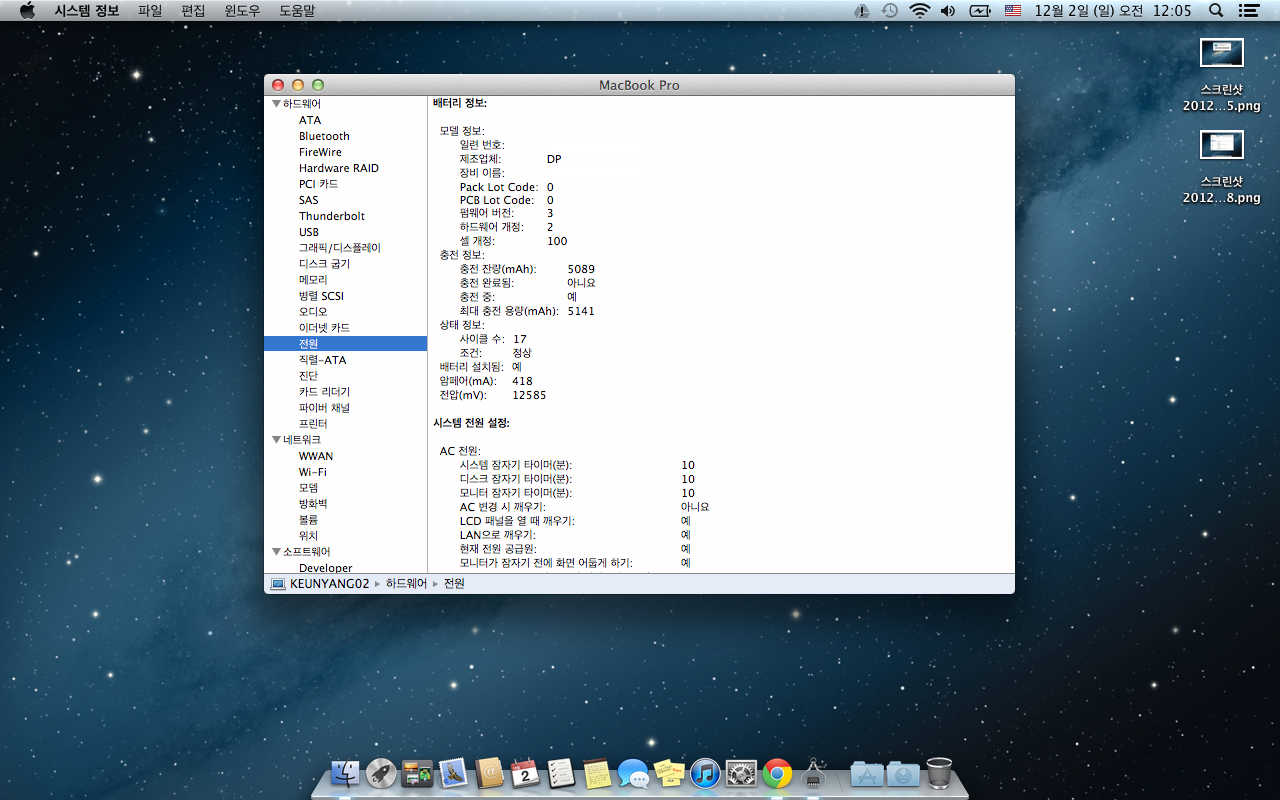Collapse the 하드웨어 section triangle

pos(276,104)
